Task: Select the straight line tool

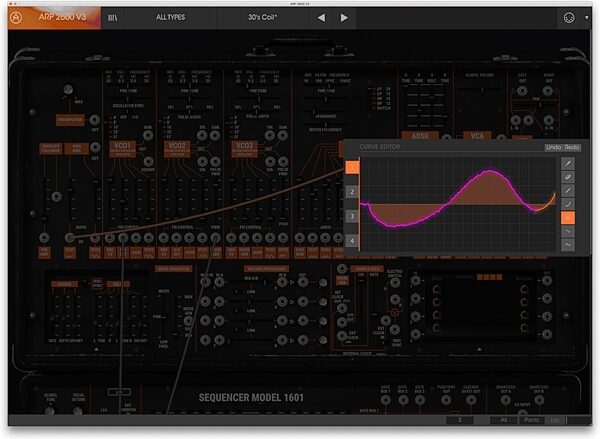Action: pos(568,191)
